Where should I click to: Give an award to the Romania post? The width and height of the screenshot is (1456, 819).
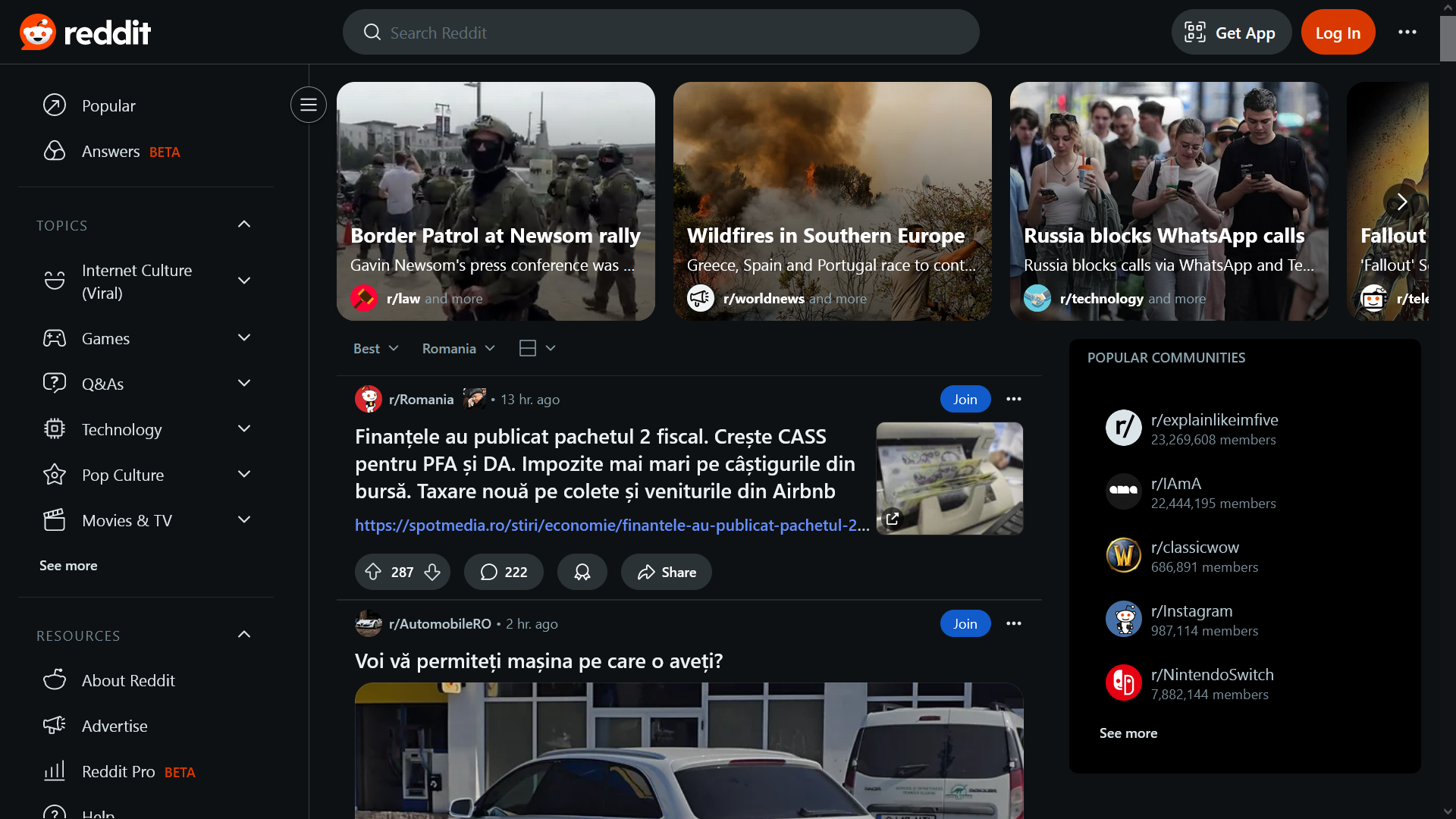point(582,572)
